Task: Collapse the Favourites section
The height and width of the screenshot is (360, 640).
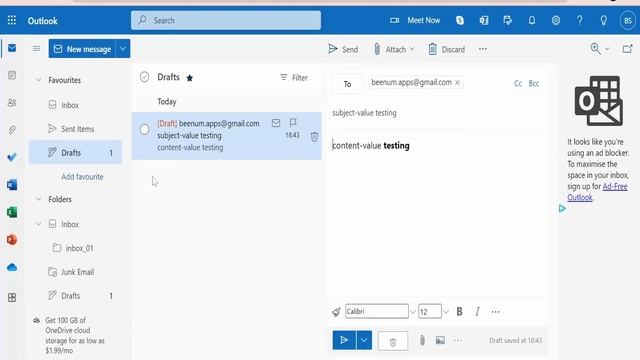Action: [38, 80]
